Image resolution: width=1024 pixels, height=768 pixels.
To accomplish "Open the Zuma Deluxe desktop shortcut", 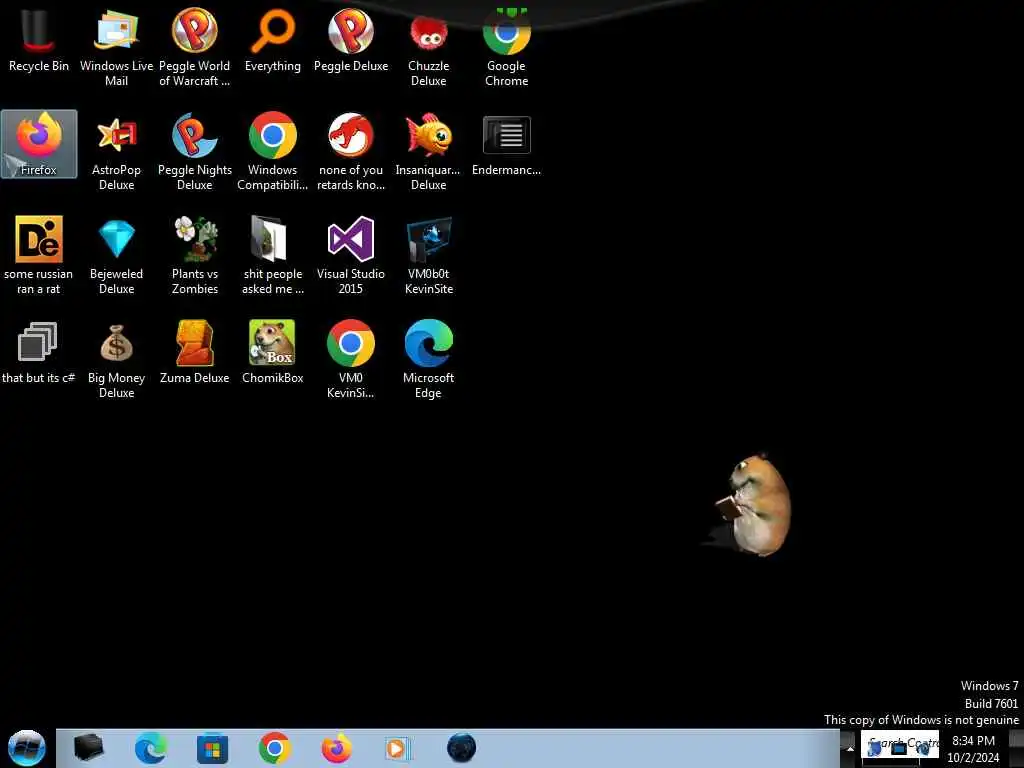I will pos(195,351).
